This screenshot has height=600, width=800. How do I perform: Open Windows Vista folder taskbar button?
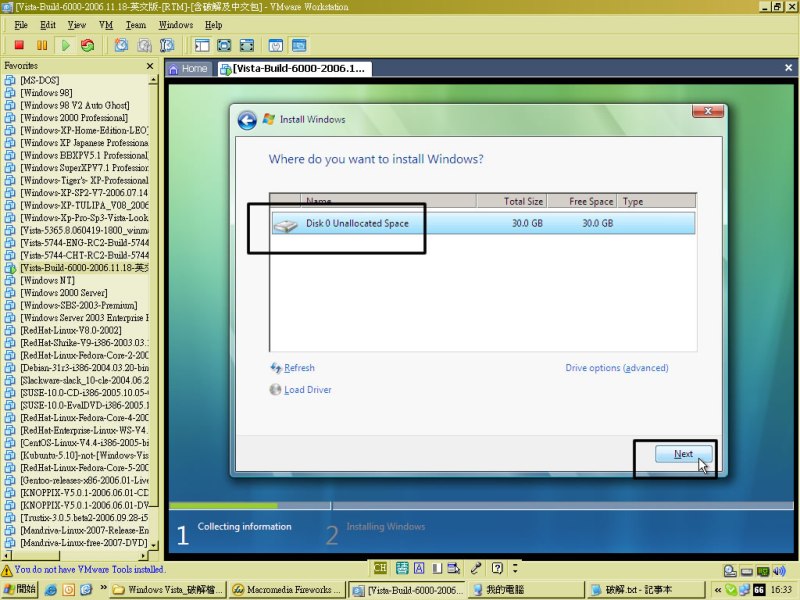click(x=167, y=590)
